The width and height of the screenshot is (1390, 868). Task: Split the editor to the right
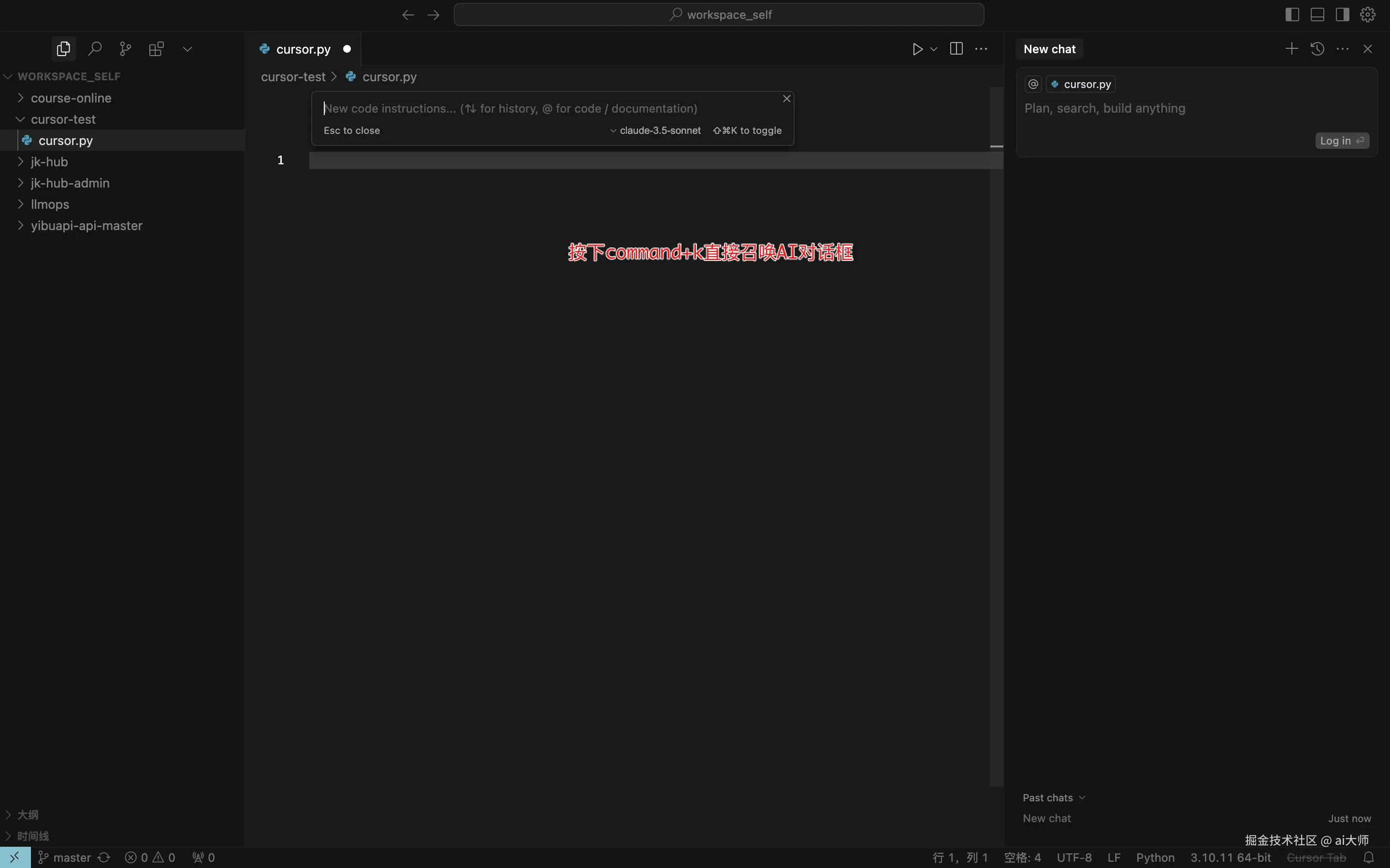(956, 49)
